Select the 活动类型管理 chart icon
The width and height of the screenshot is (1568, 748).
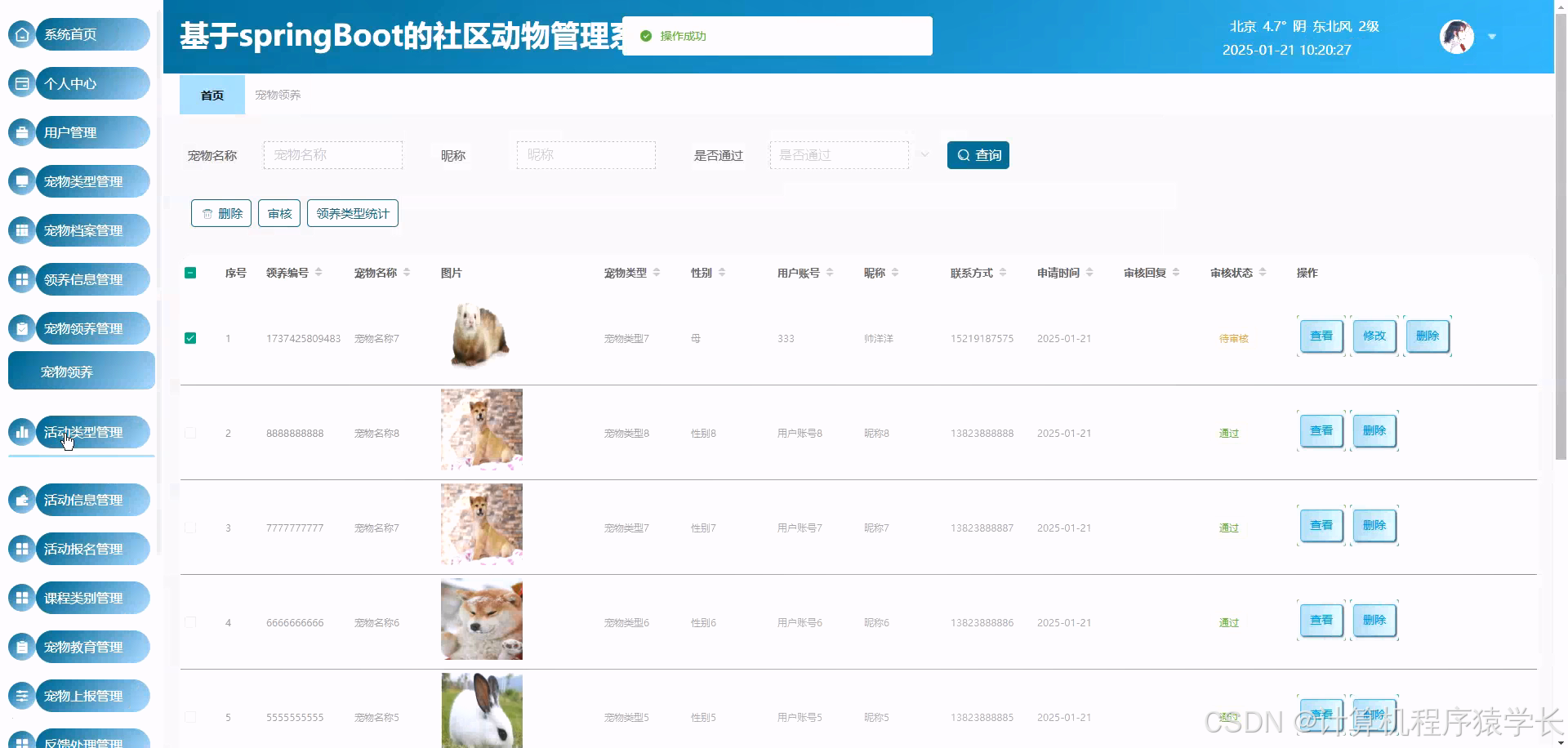coord(21,432)
